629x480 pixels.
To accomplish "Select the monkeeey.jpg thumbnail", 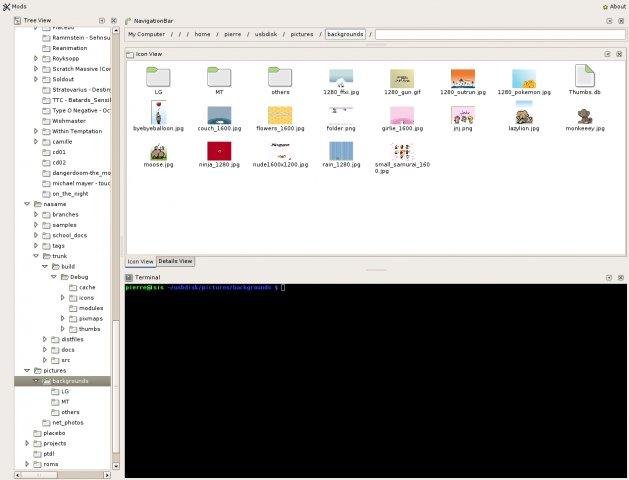I will [x=585, y=116].
